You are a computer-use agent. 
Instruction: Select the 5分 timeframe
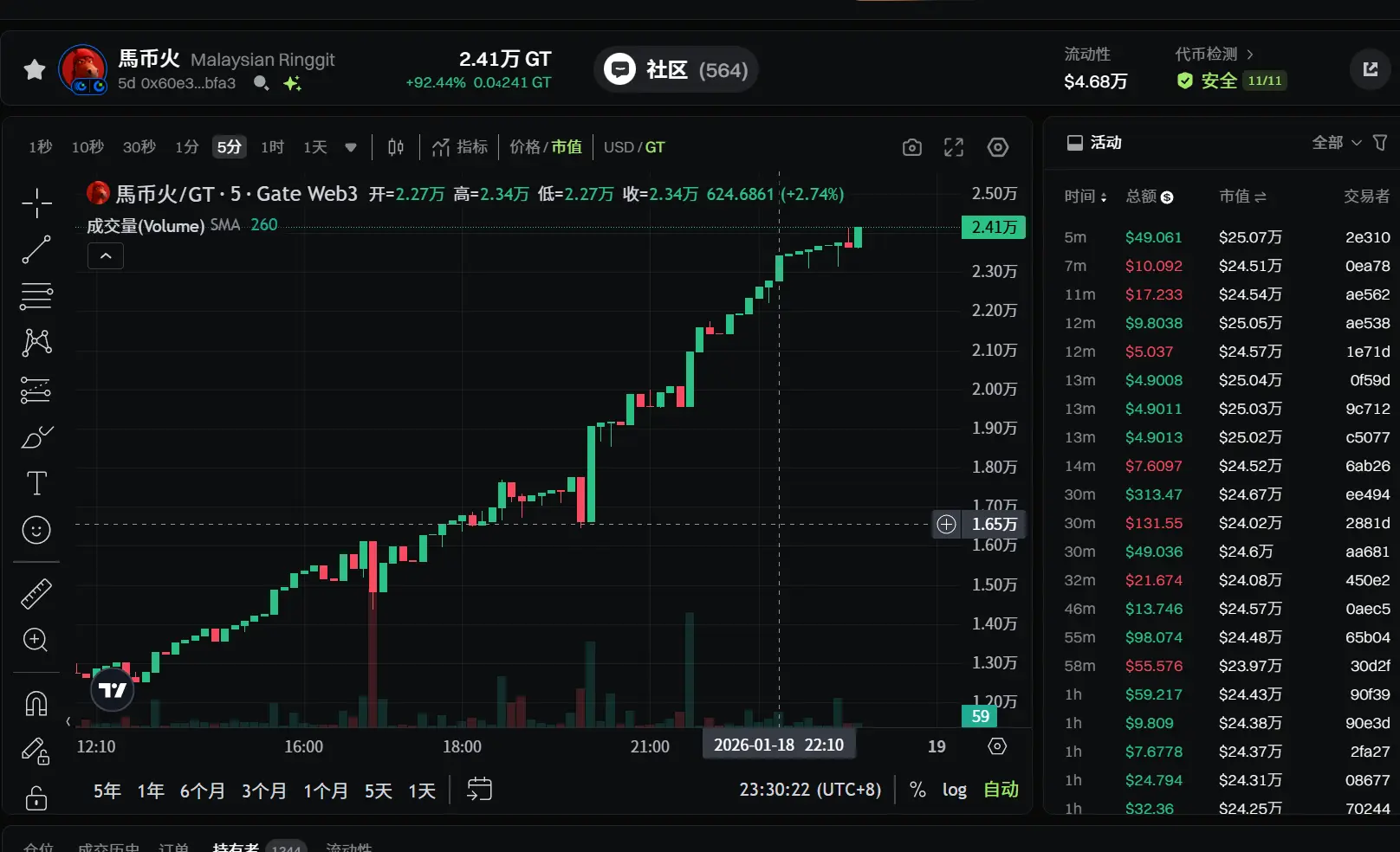(x=230, y=147)
